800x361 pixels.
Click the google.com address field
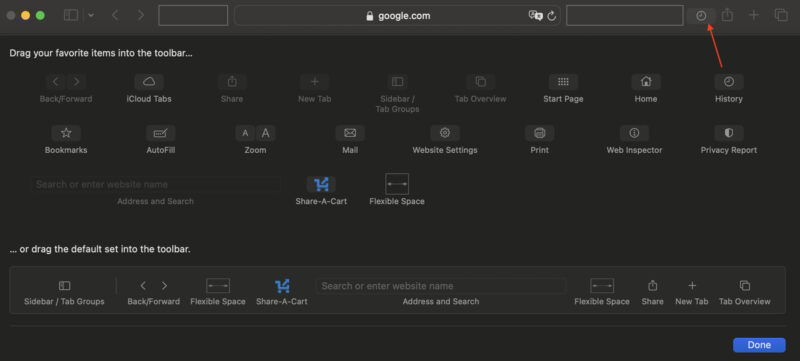[x=397, y=16]
